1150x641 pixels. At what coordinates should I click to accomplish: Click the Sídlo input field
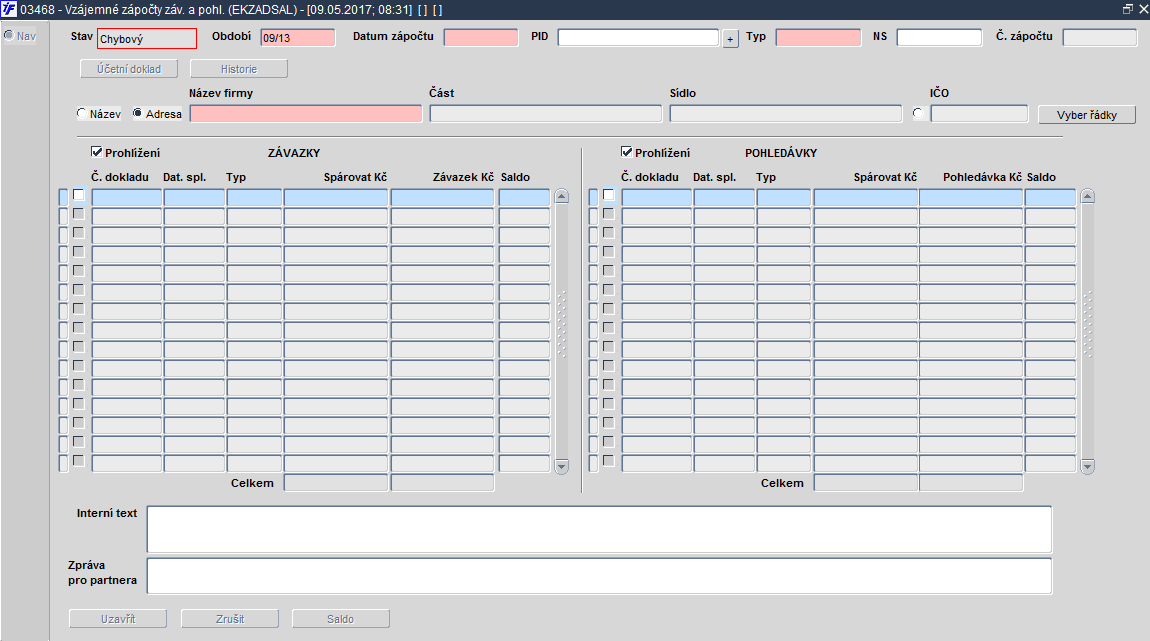tap(785, 114)
